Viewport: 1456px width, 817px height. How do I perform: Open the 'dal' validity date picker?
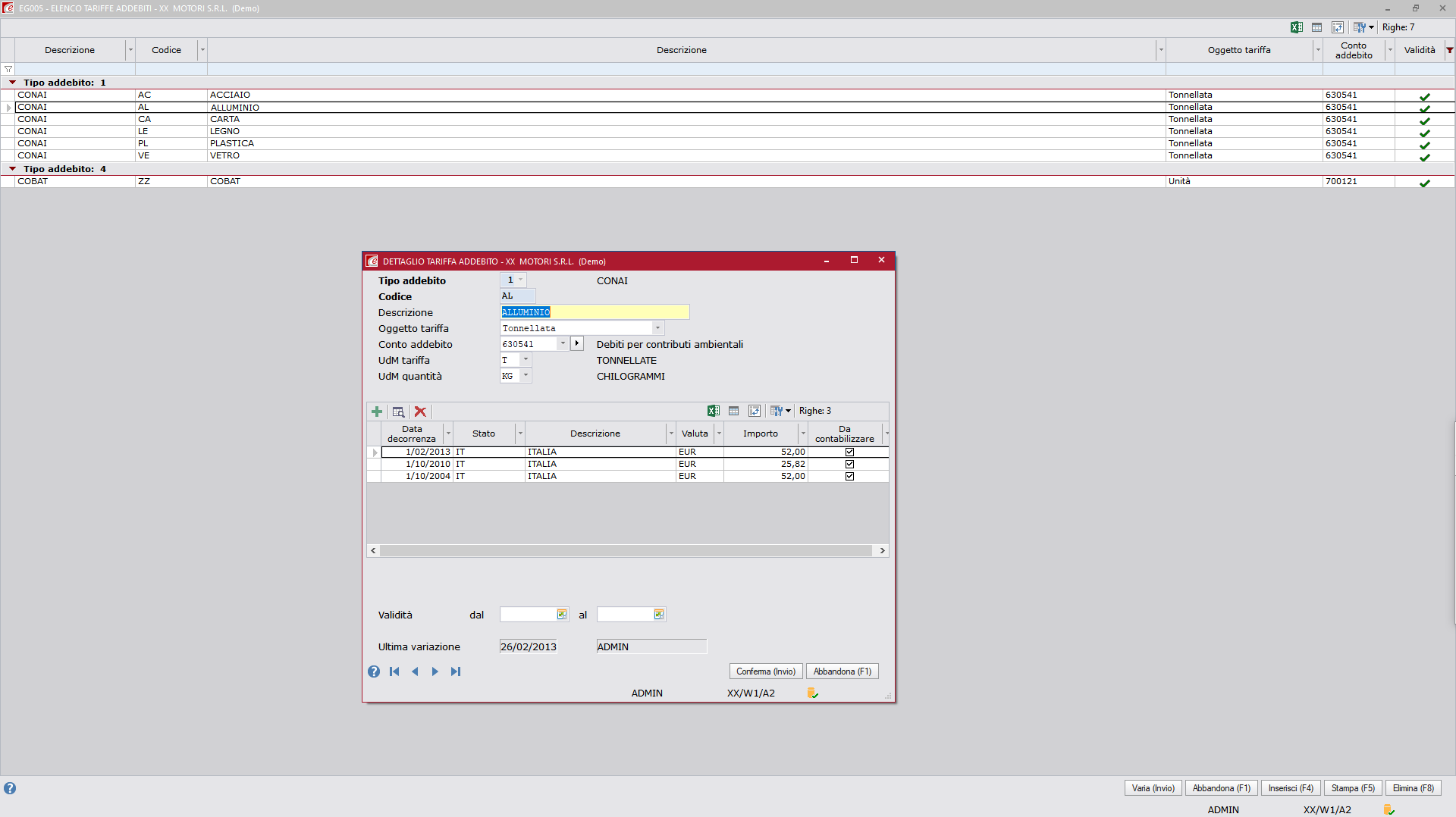click(562, 615)
